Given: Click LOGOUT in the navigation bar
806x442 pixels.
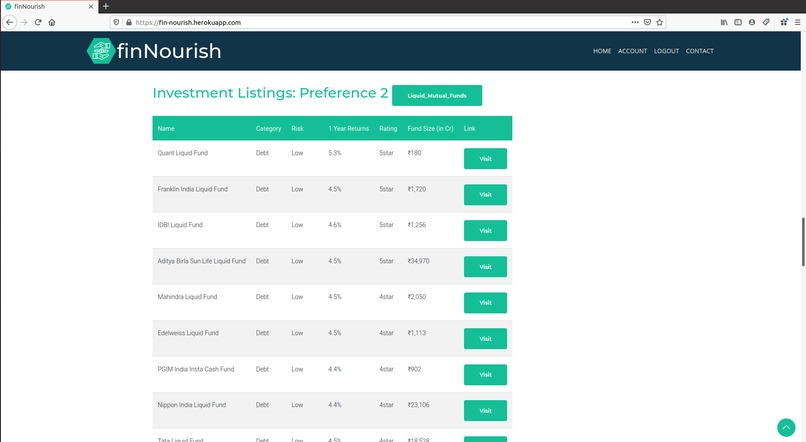Looking at the screenshot, I should pos(666,51).
